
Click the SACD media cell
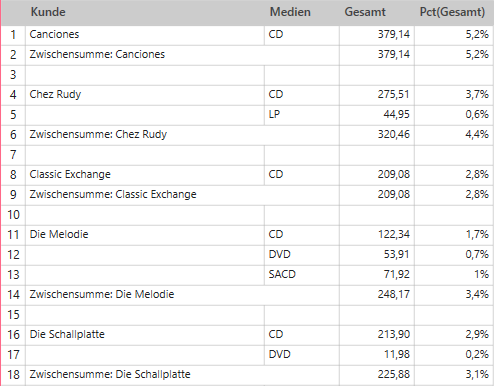302,275
